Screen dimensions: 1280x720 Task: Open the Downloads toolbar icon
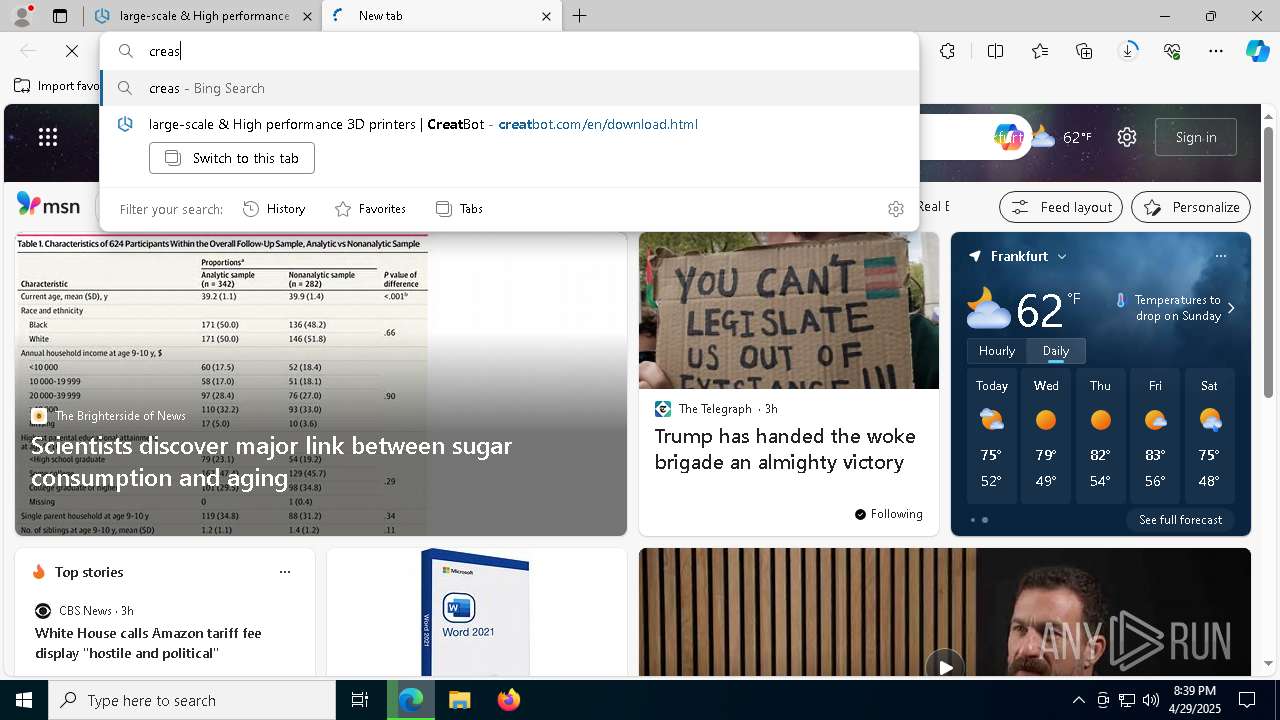coord(1128,51)
